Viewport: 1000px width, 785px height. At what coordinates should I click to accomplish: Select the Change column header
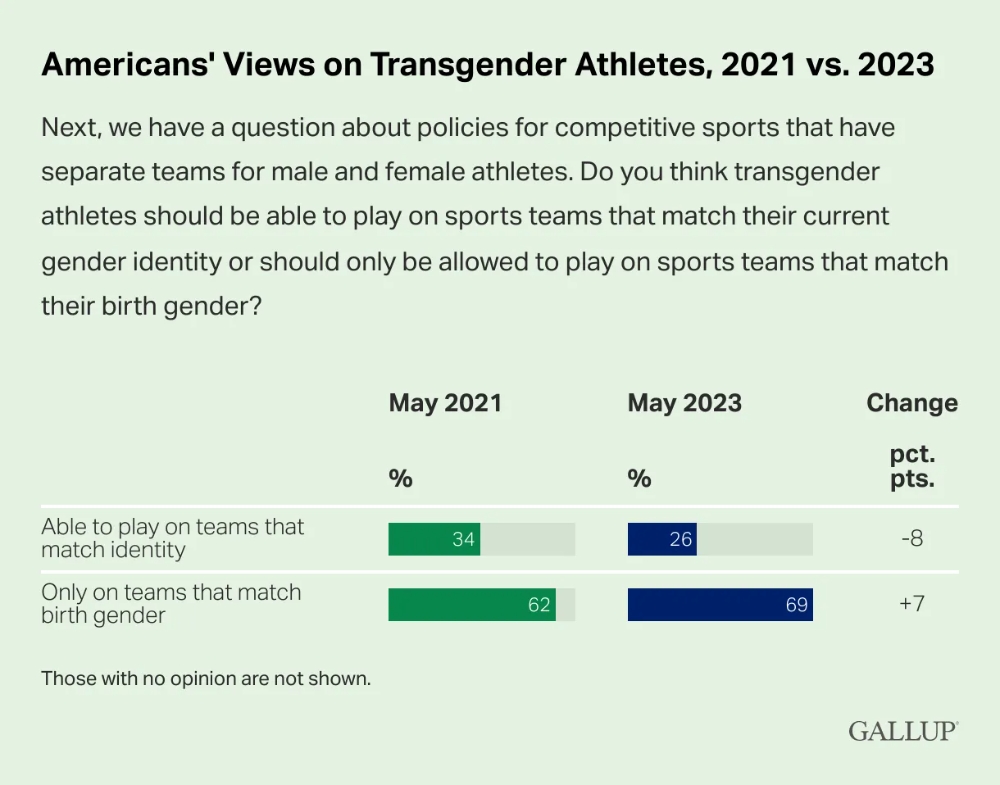click(x=912, y=403)
